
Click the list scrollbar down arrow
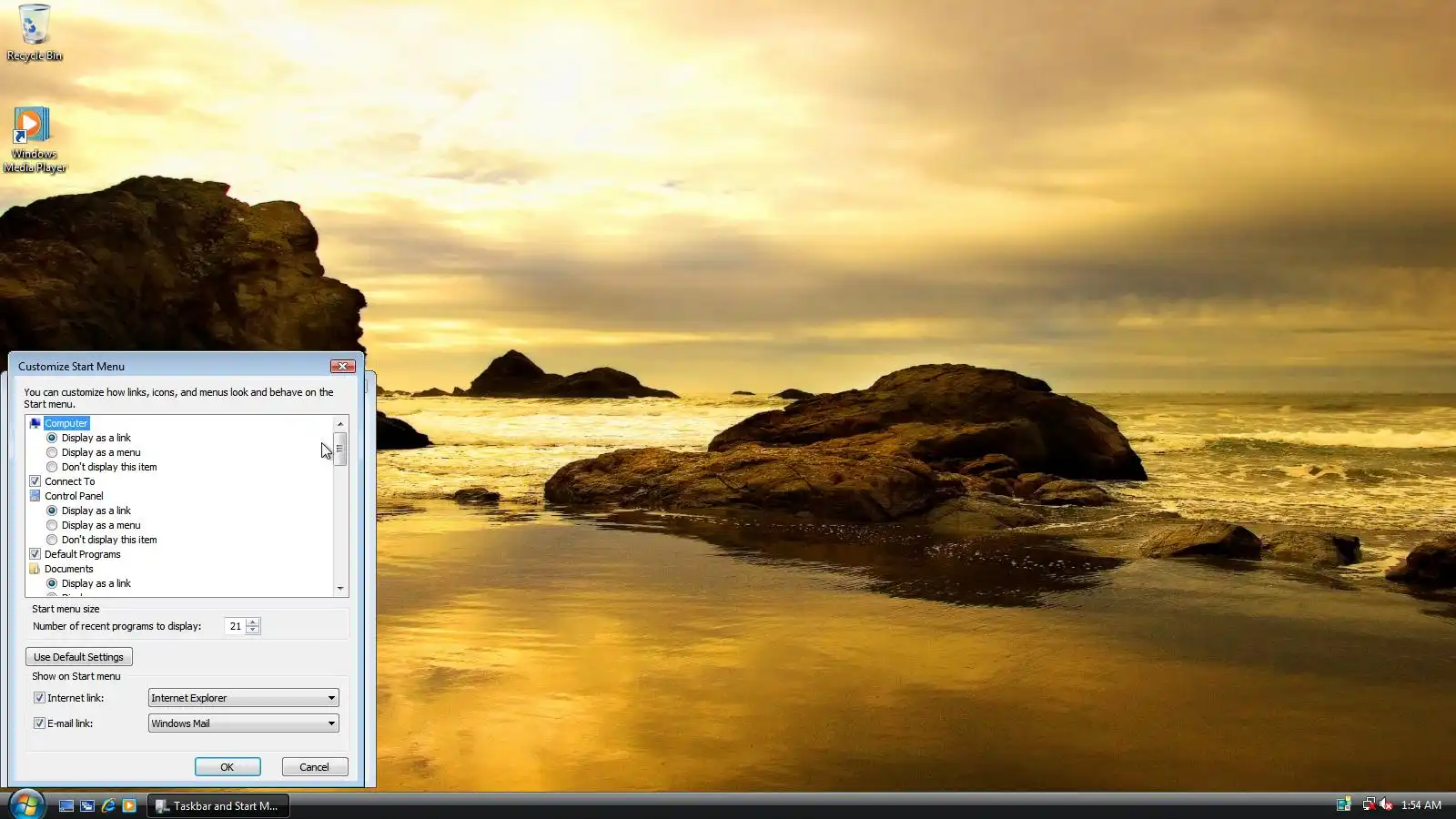(x=340, y=589)
